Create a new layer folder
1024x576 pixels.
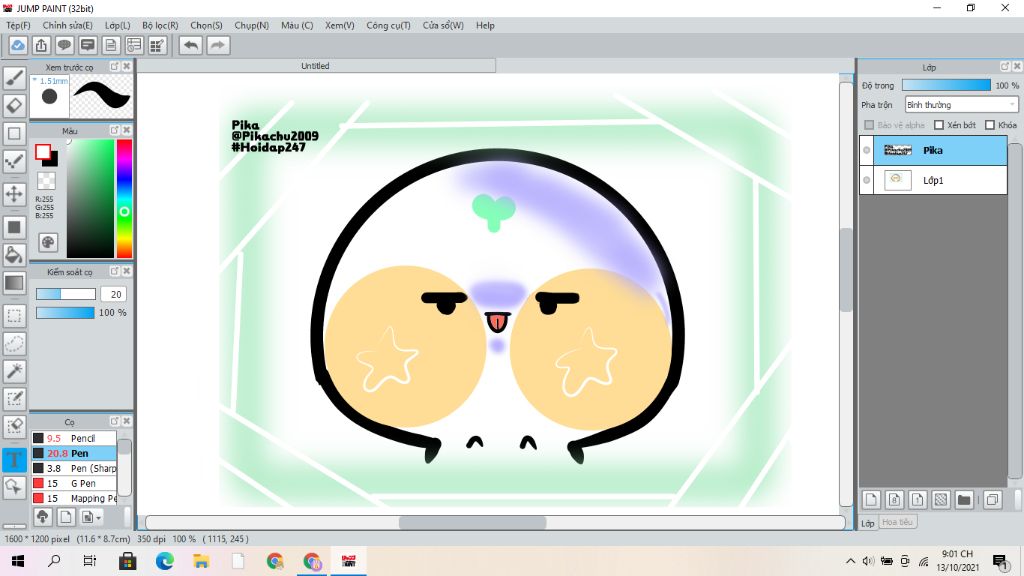(964, 500)
